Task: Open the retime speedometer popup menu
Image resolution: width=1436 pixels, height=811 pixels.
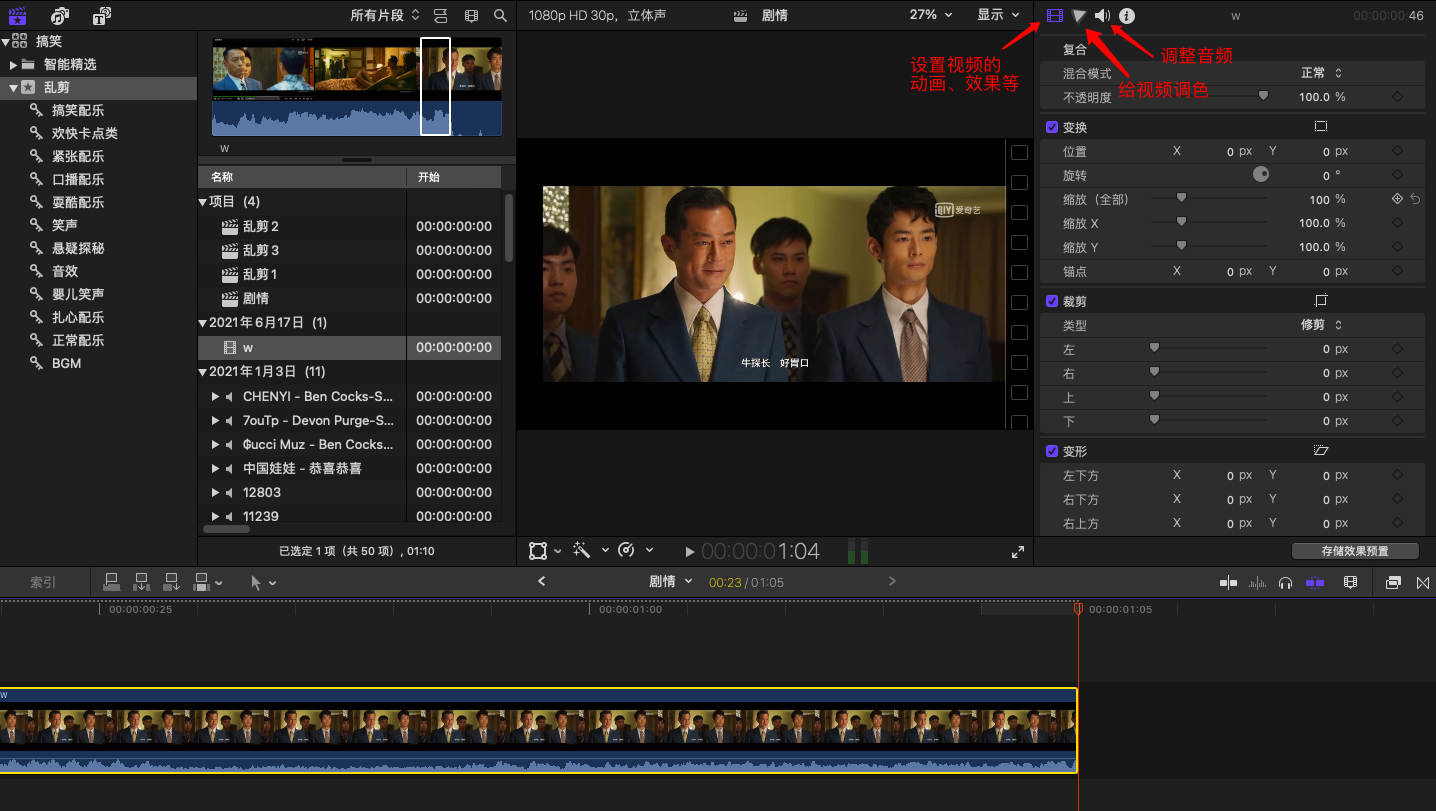Action: coord(636,550)
